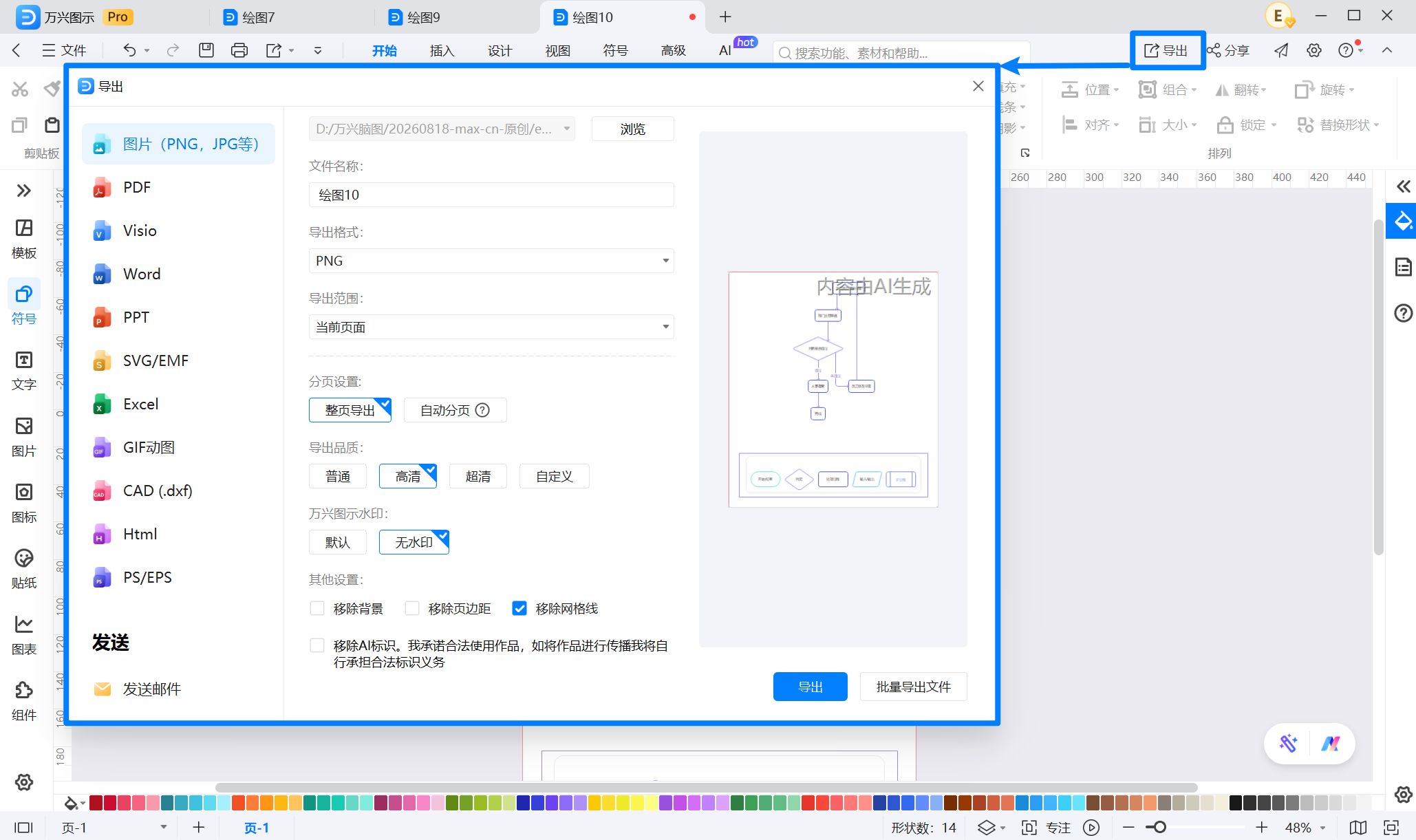Choose 自定义 export quality
This screenshot has height=840, width=1416.
(554, 476)
